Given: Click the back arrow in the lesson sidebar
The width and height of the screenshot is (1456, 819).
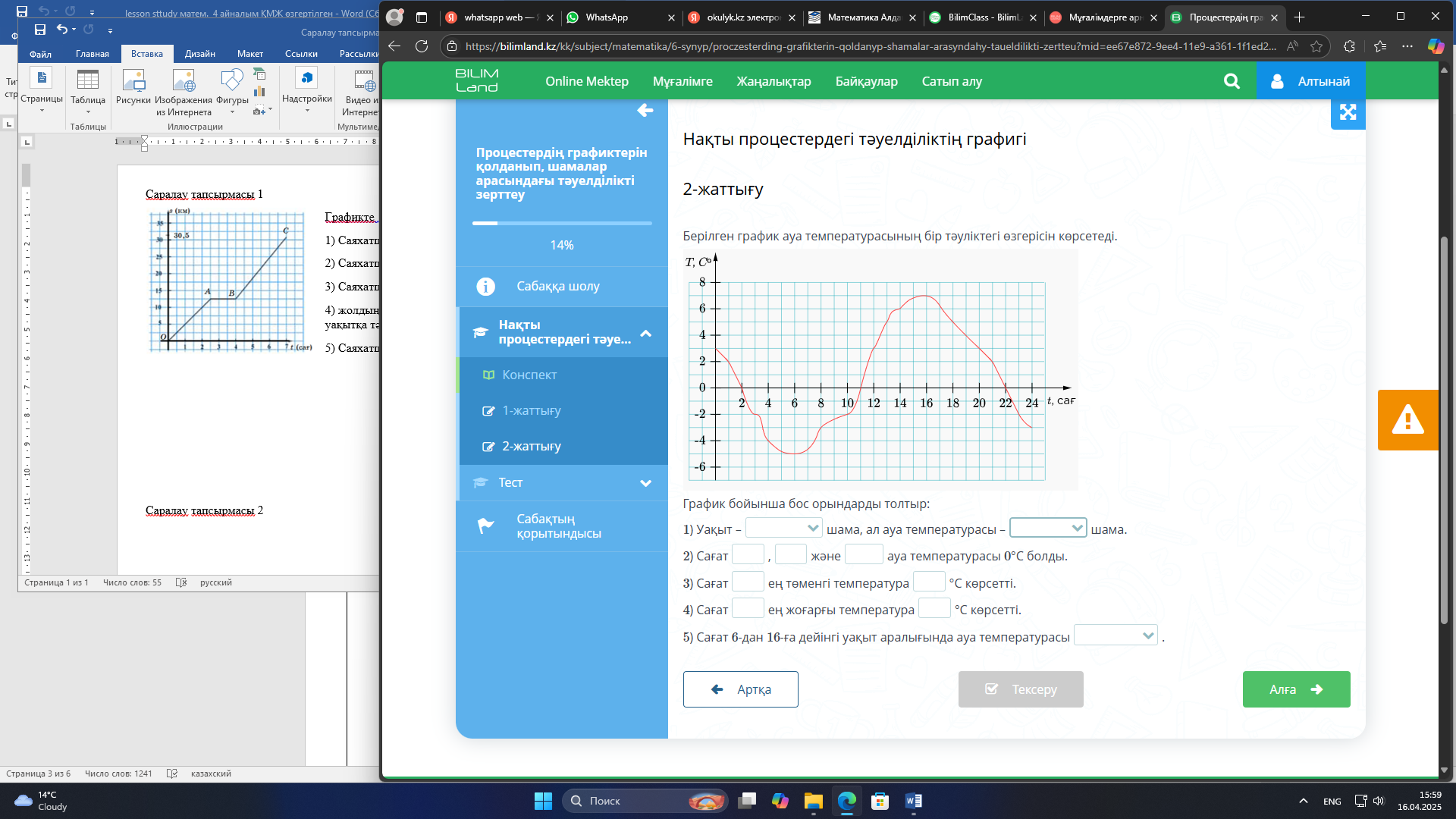Looking at the screenshot, I should [645, 111].
